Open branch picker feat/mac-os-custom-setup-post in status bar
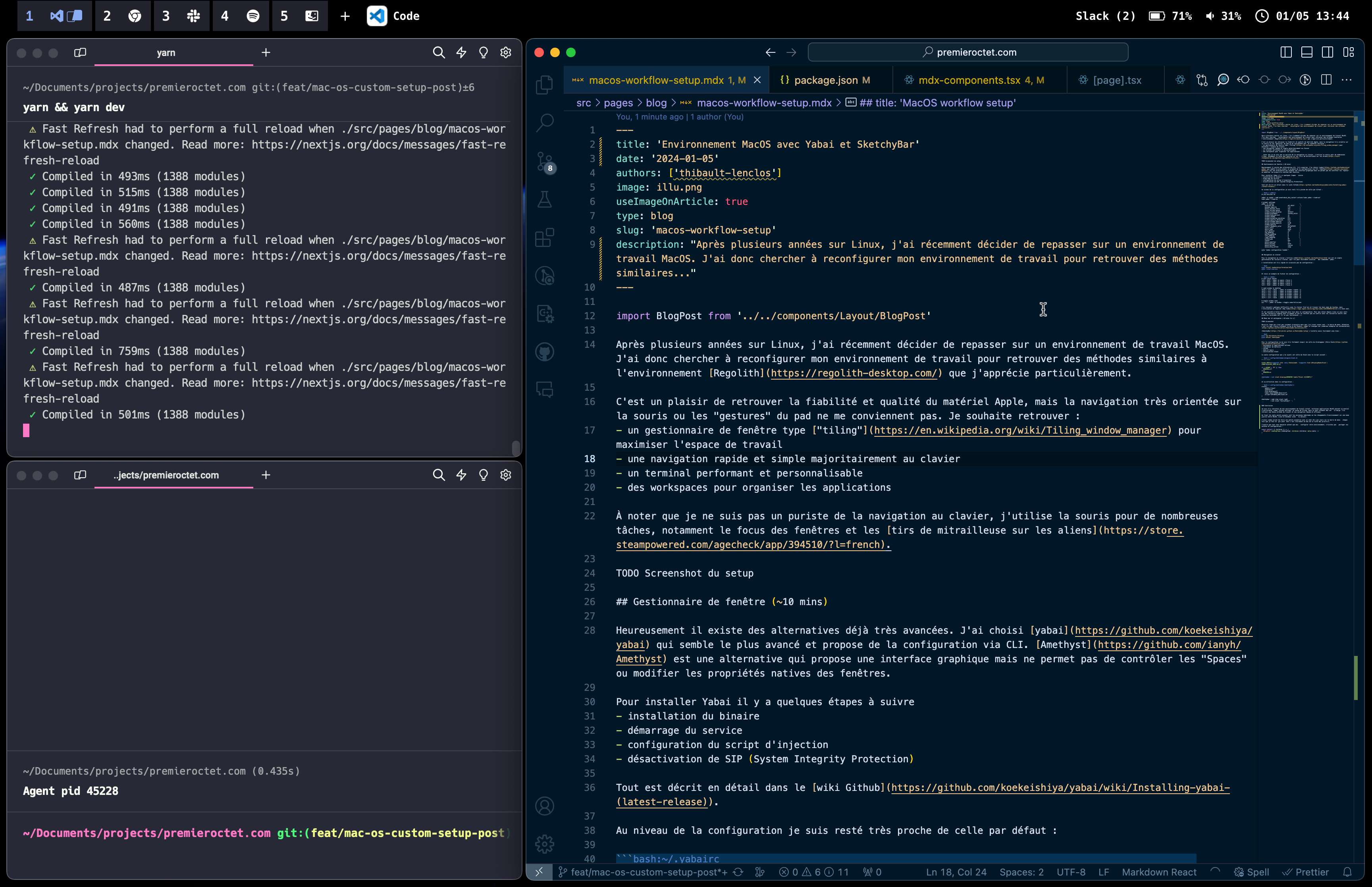The height and width of the screenshot is (887, 1372). [x=643, y=872]
